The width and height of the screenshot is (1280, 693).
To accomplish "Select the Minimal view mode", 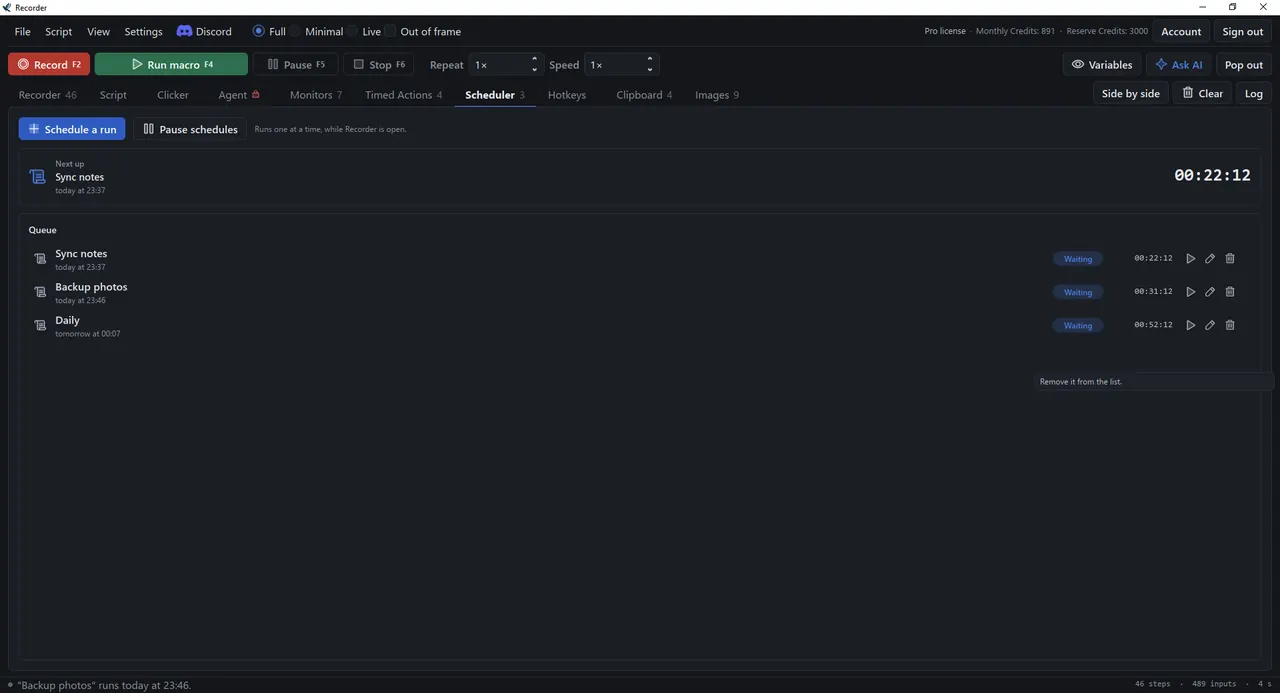I will pos(316,31).
